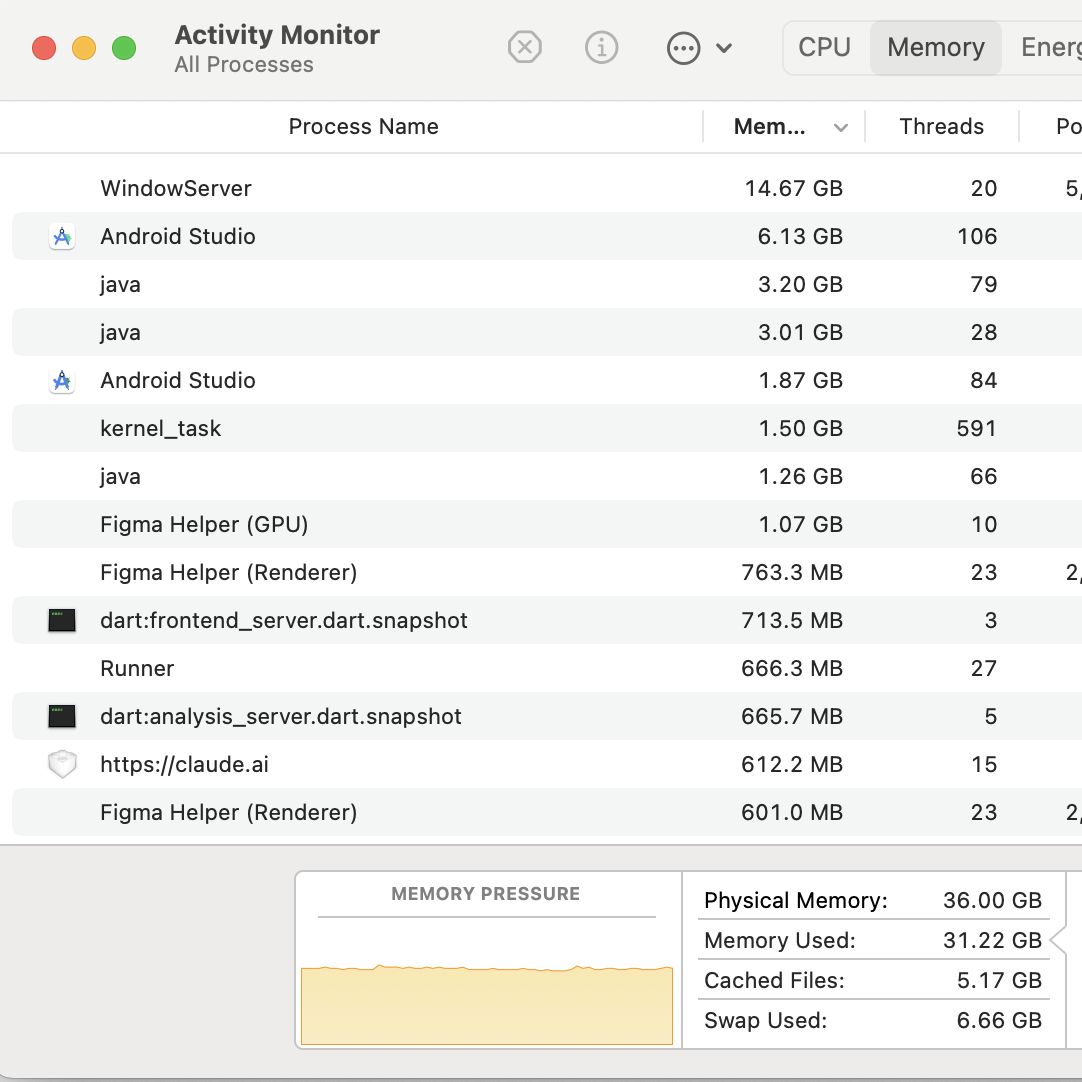
Task: Click the Stop process octagon icon
Action: (x=524, y=47)
